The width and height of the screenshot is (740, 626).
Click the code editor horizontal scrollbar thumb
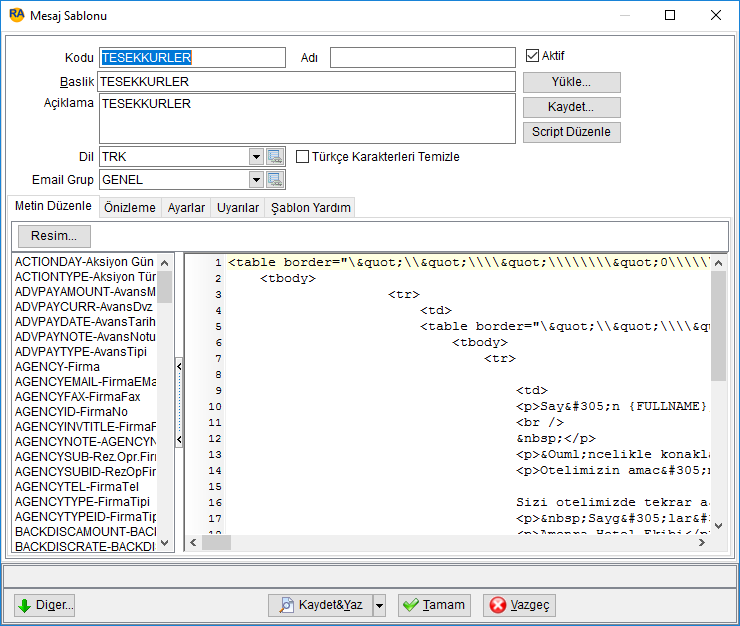[x=216, y=543]
